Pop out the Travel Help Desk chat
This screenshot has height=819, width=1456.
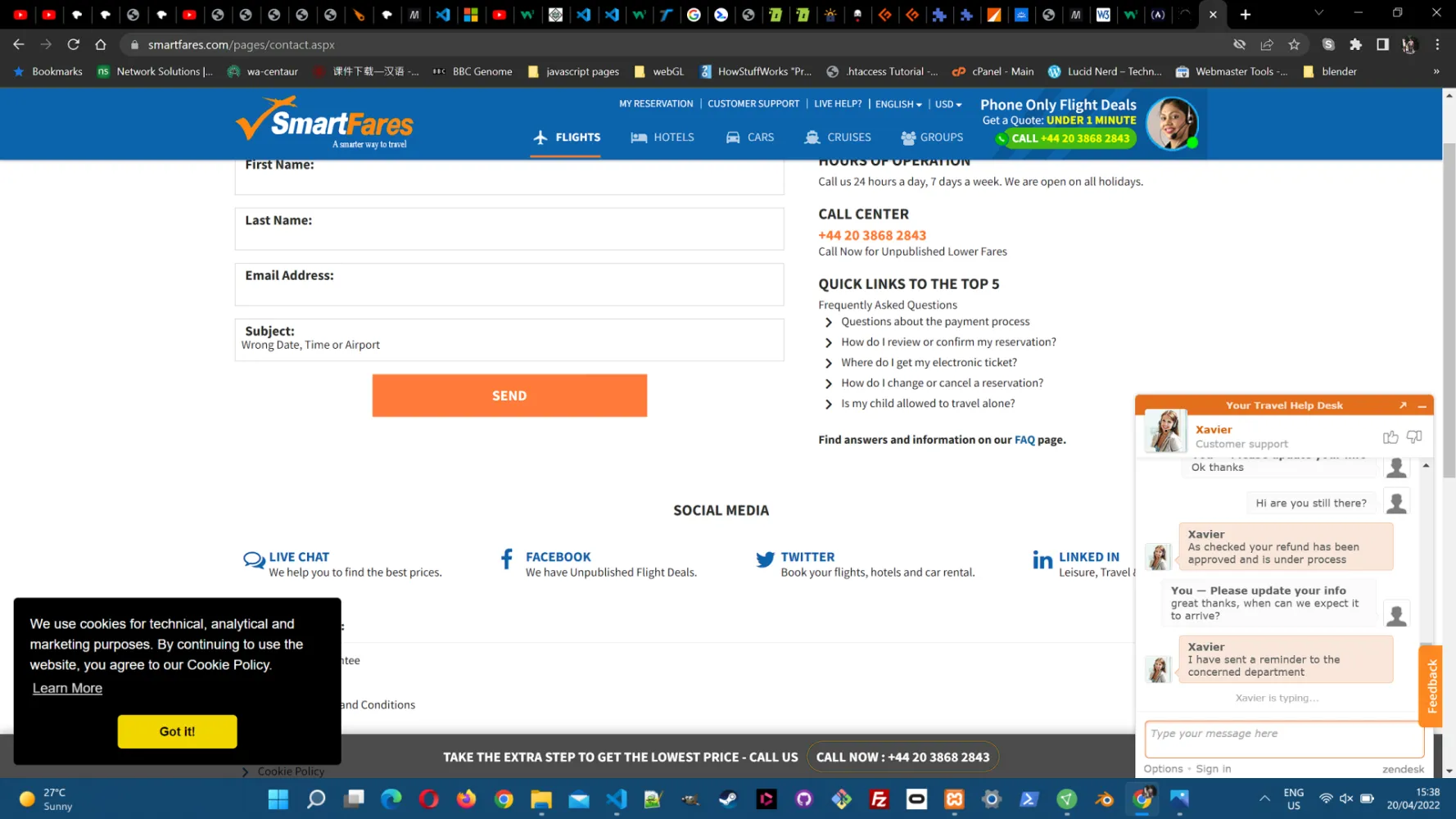[x=1403, y=405]
